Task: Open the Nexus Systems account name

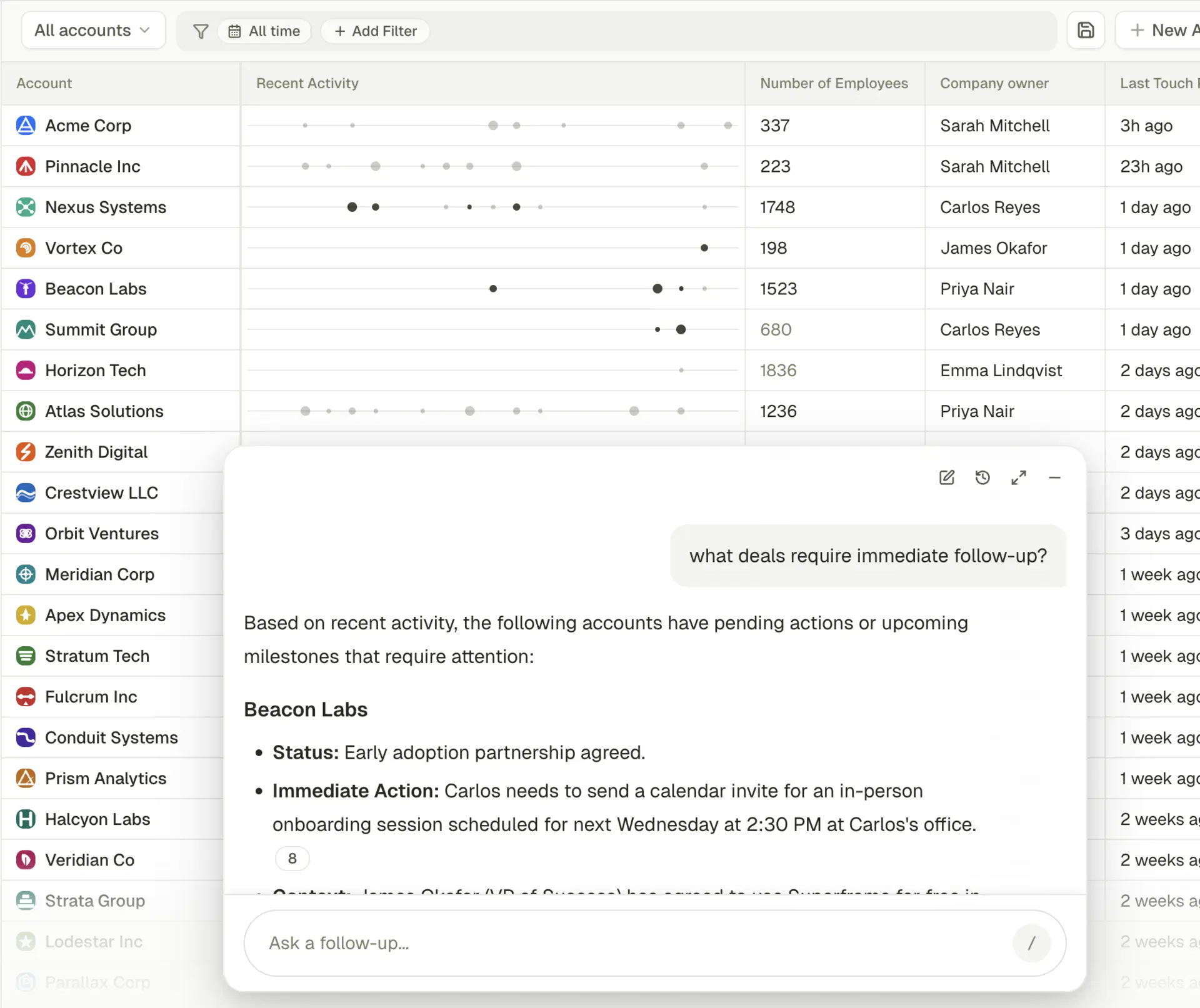Action: (x=106, y=207)
